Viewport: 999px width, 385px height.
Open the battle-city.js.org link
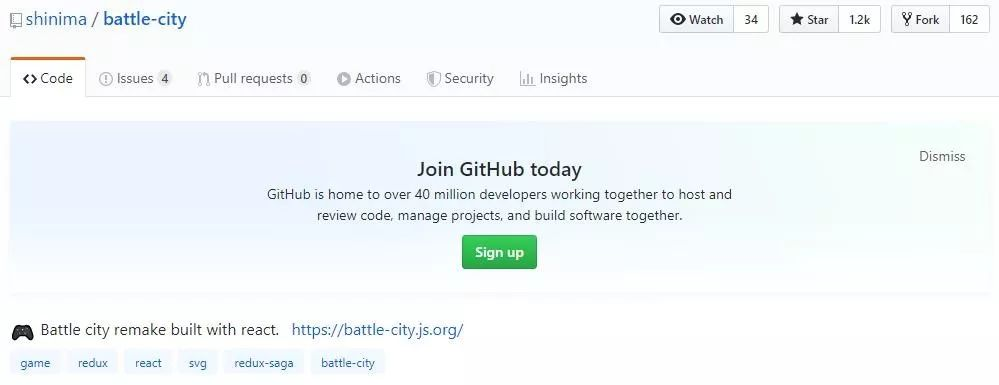click(377, 330)
